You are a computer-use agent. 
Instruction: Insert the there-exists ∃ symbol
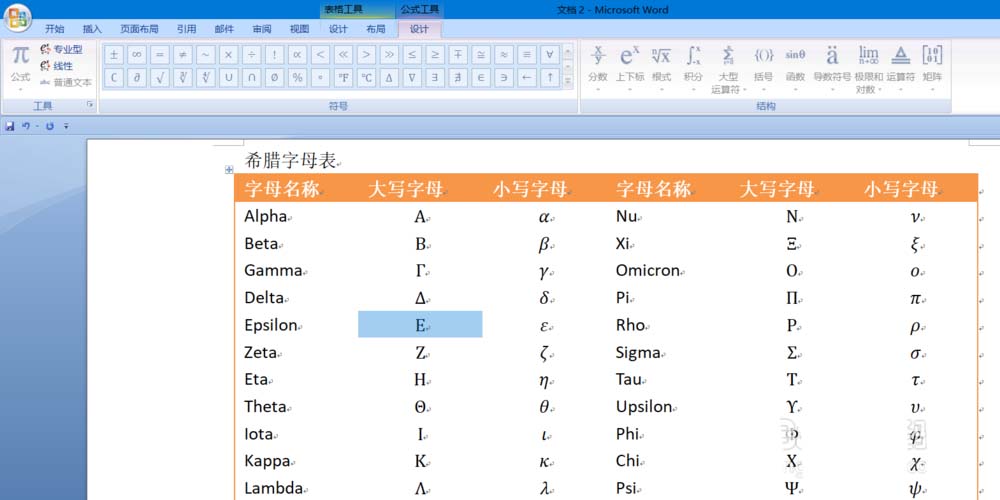[x=435, y=78]
